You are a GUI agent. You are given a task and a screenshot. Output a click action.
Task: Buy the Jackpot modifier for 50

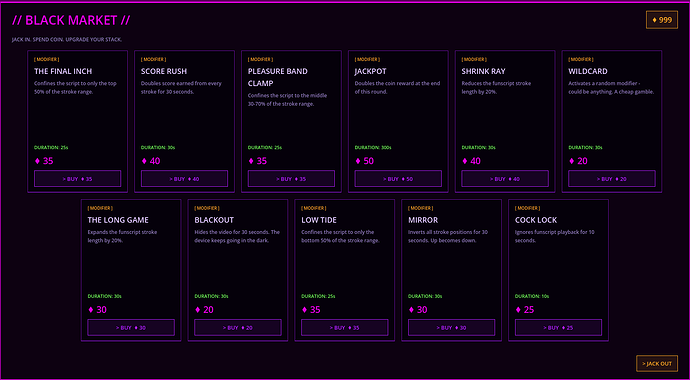click(x=398, y=179)
